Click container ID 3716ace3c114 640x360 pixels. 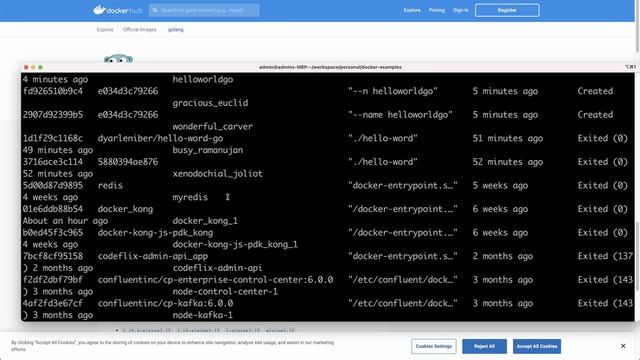[53, 162]
